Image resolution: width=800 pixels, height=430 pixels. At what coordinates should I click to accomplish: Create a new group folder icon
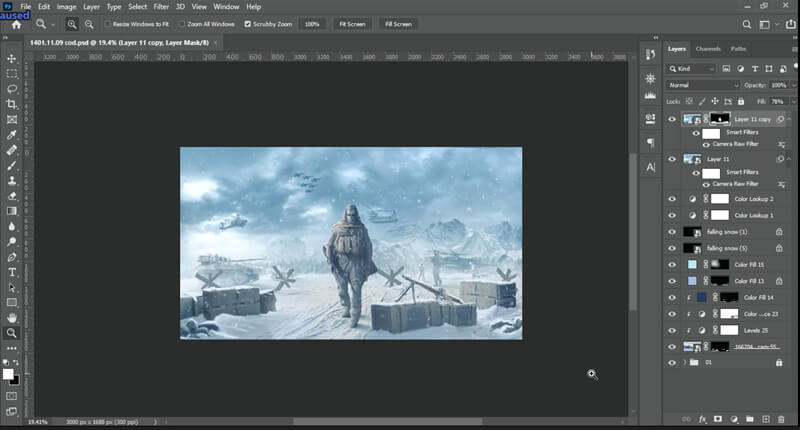pos(749,419)
